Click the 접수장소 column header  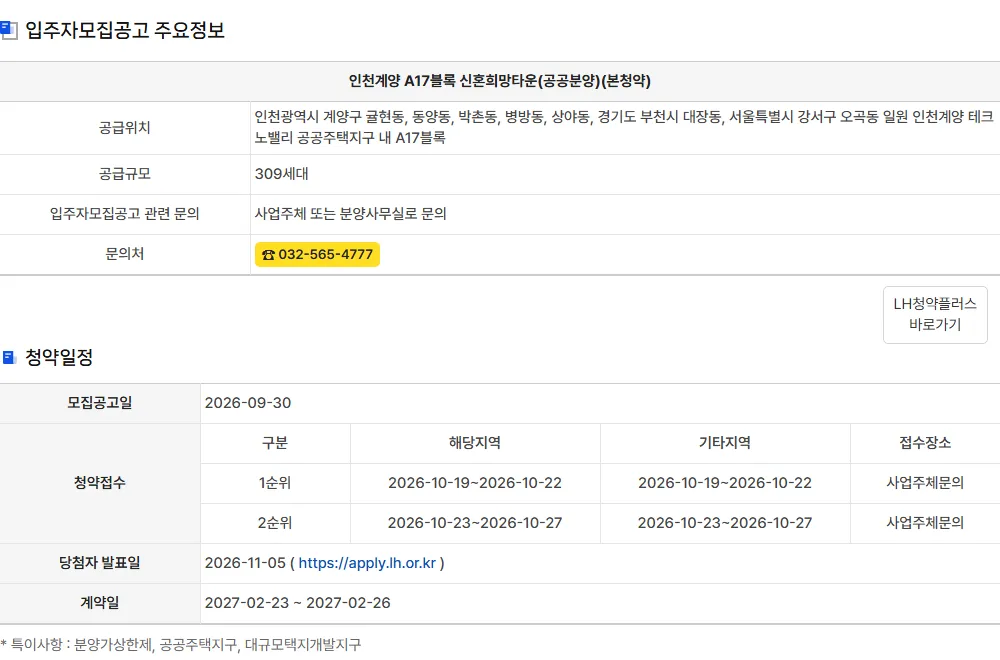click(925, 443)
